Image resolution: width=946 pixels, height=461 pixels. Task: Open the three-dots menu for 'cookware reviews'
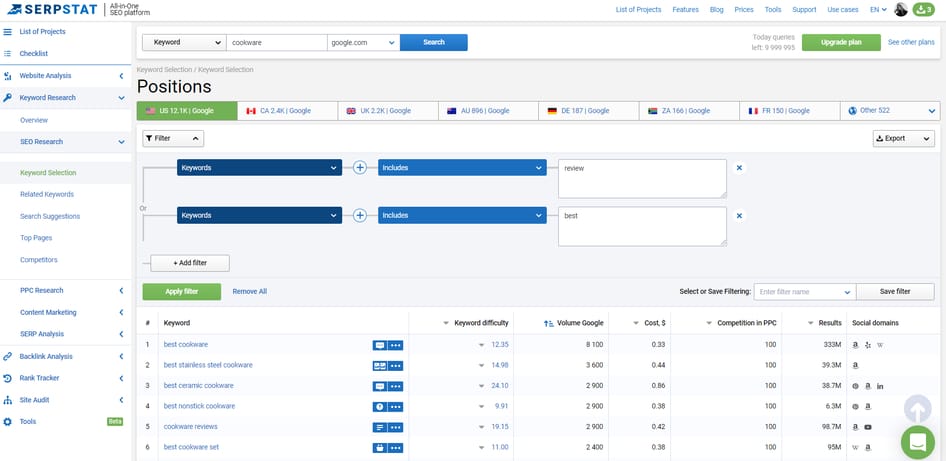pos(396,427)
